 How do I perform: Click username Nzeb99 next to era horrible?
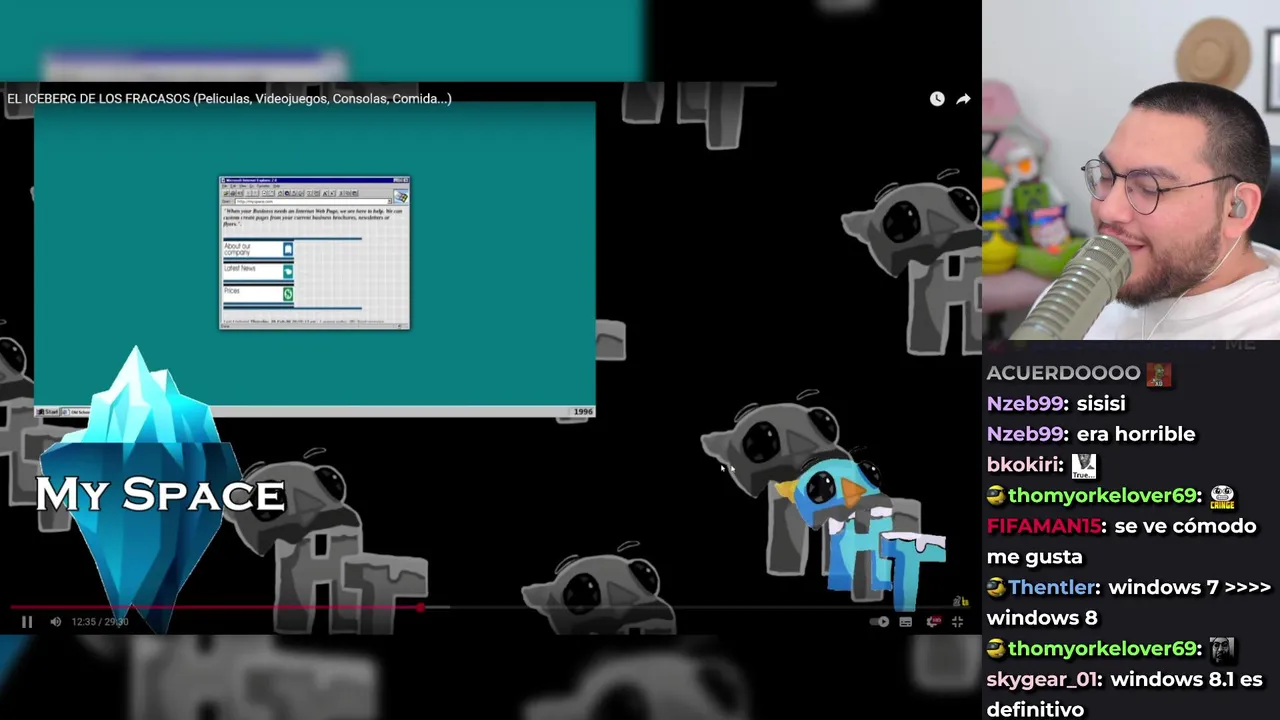(x=1025, y=434)
